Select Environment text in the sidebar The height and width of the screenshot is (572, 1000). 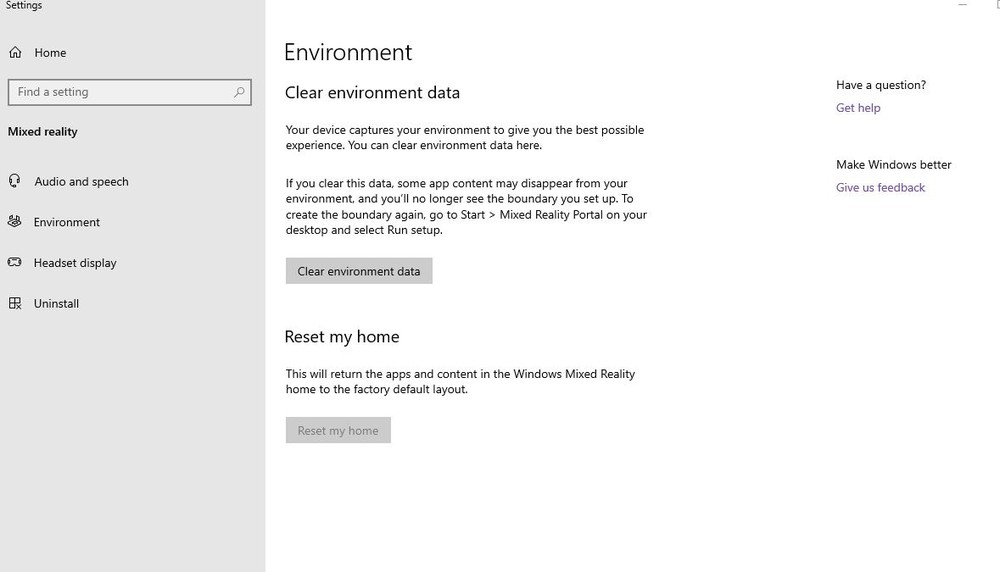(x=67, y=222)
